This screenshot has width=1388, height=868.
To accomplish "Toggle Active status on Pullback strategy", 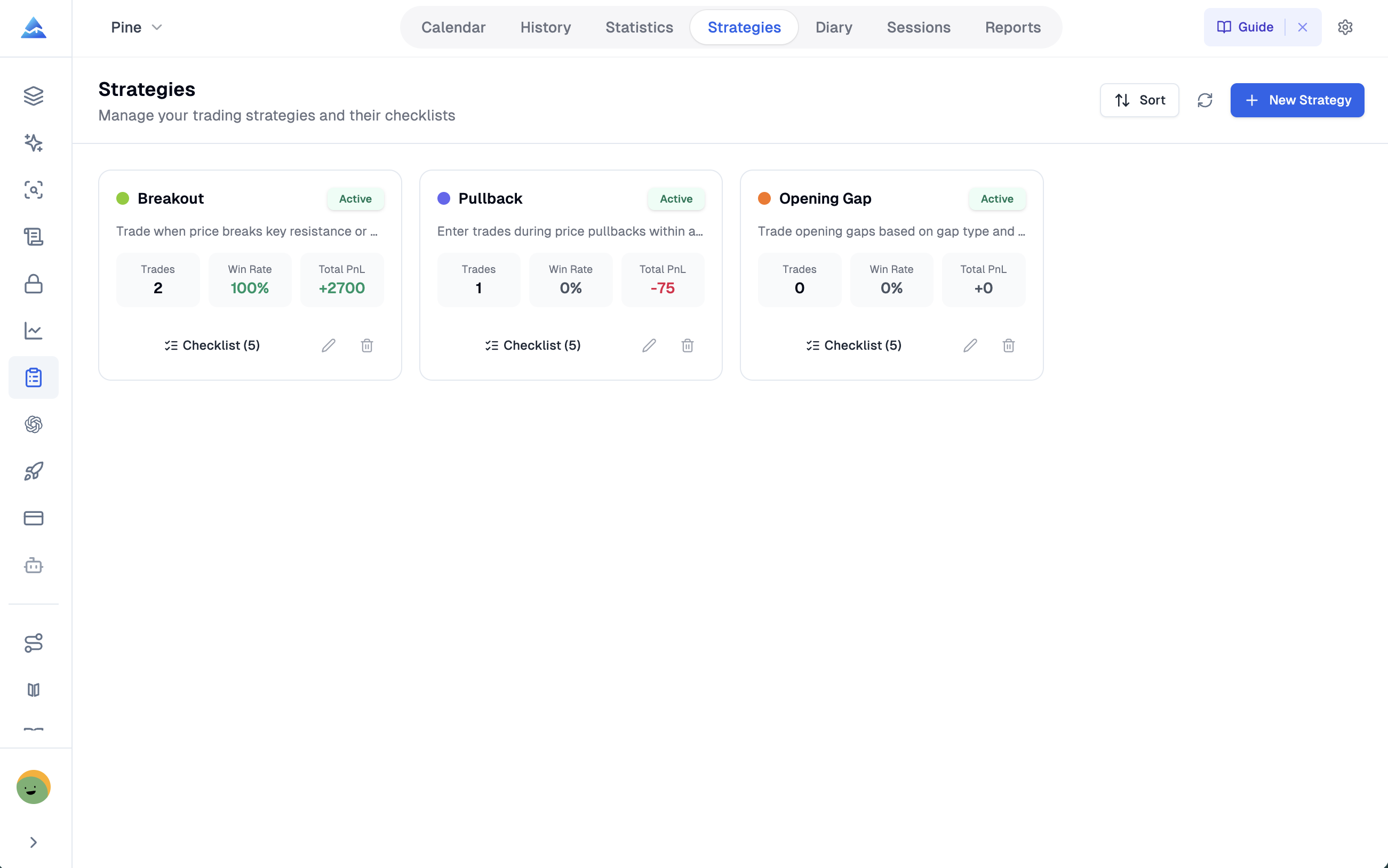I will click(675, 199).
